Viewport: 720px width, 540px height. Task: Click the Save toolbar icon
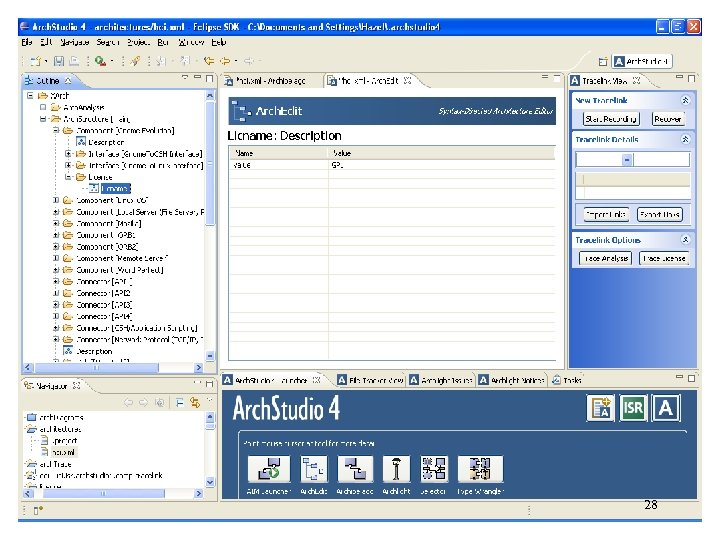pyautogui.click(x=59, y=61)
